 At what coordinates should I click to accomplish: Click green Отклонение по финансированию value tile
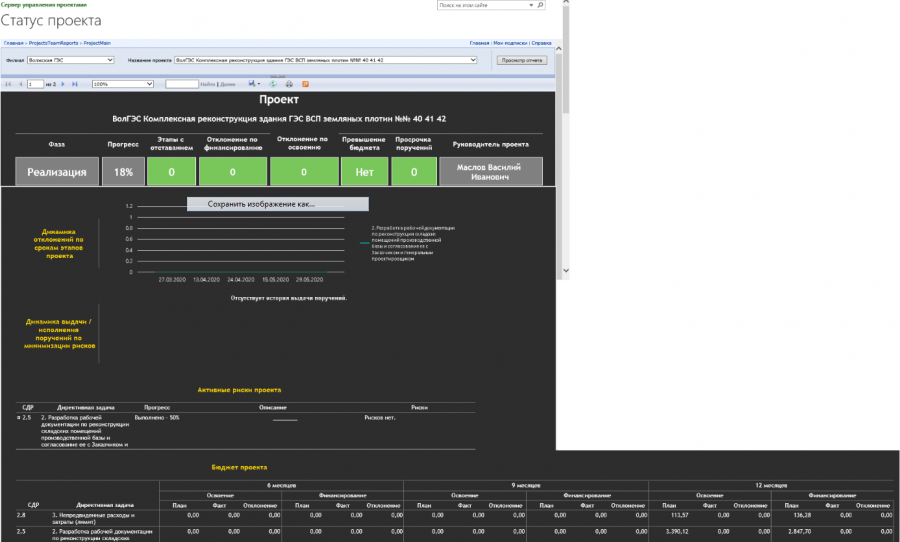232,172
